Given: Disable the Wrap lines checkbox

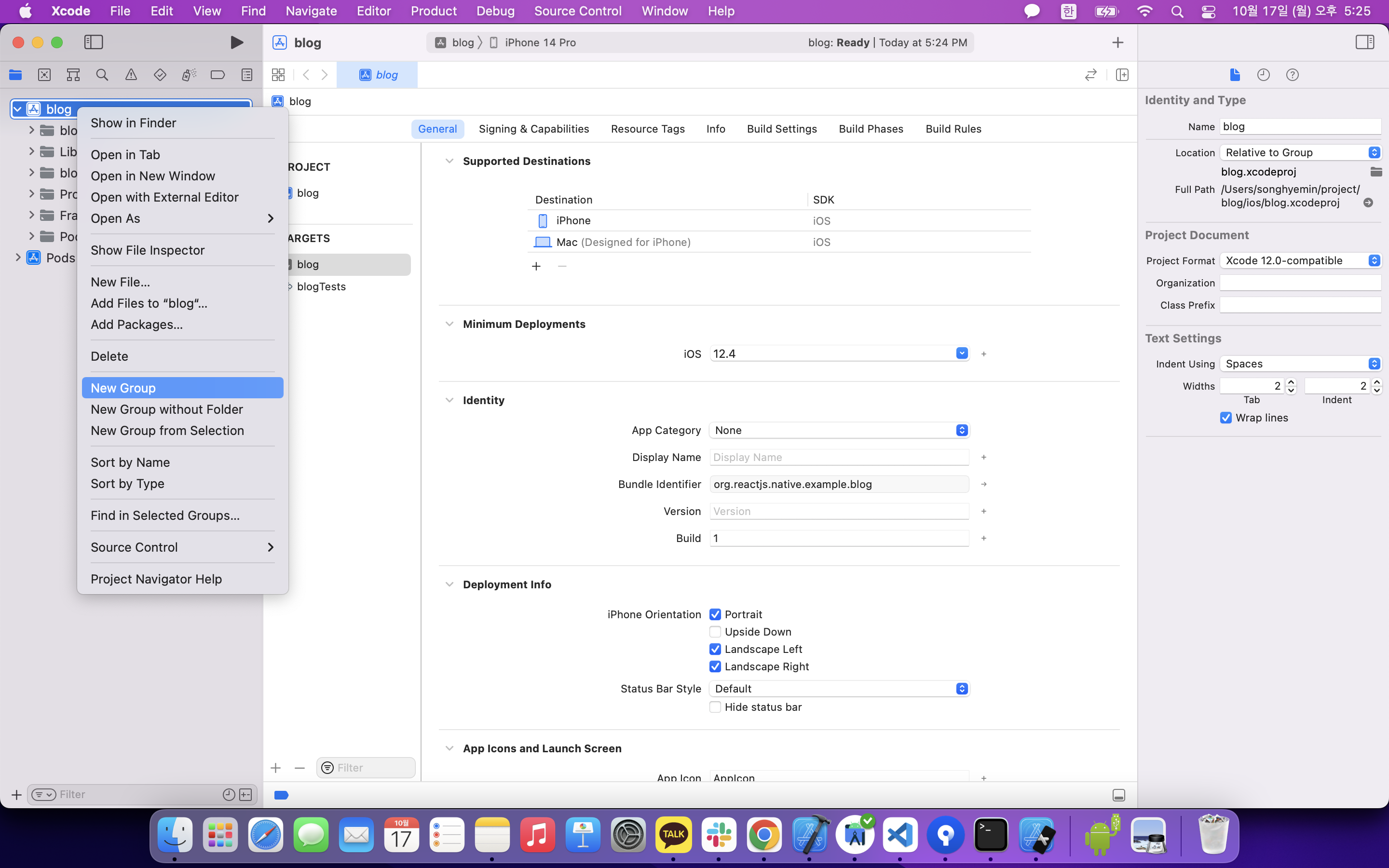Looking at the screenshot, I should (x=1226, y=418).
